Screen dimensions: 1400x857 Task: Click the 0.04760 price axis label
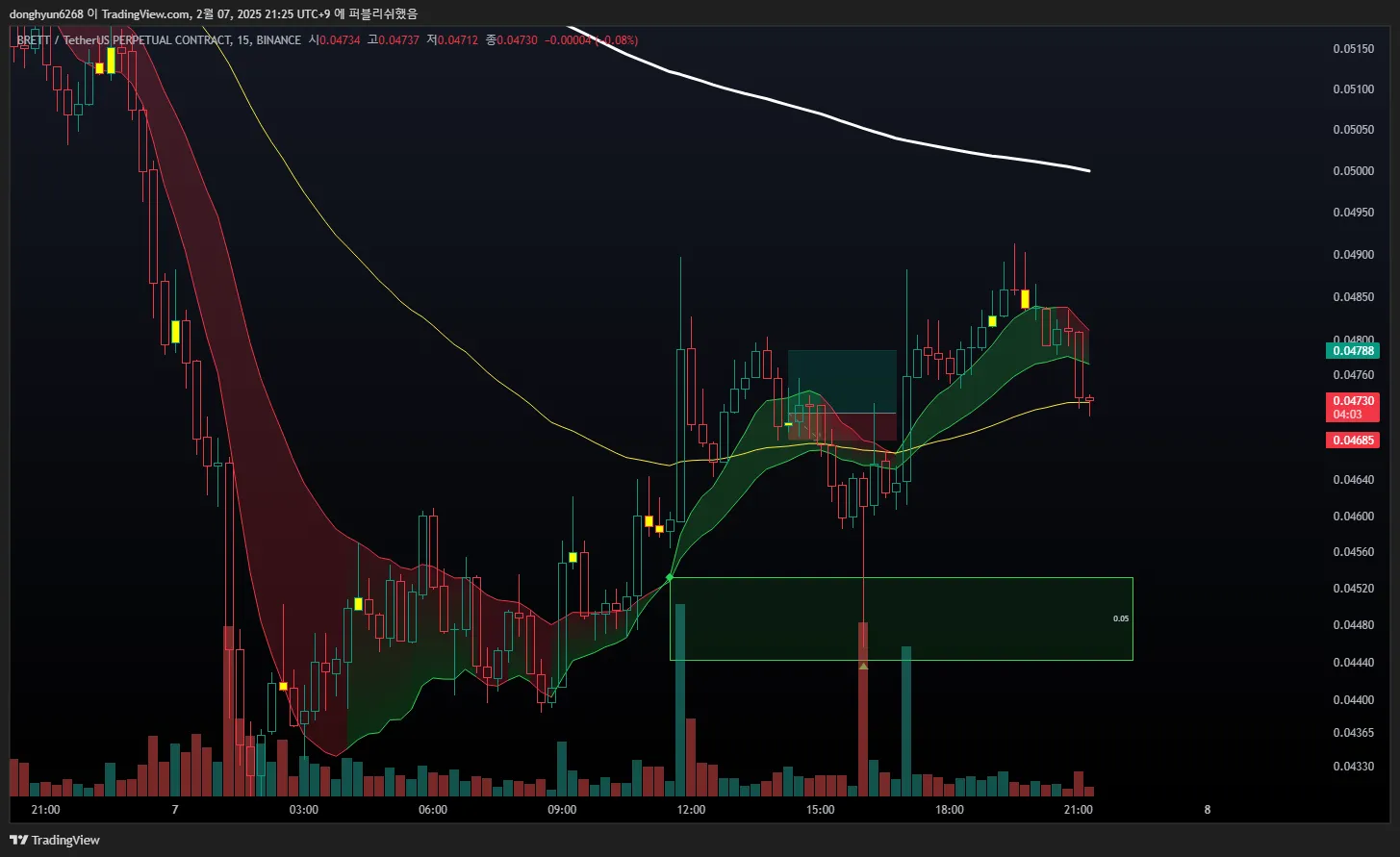[1353, 375]
